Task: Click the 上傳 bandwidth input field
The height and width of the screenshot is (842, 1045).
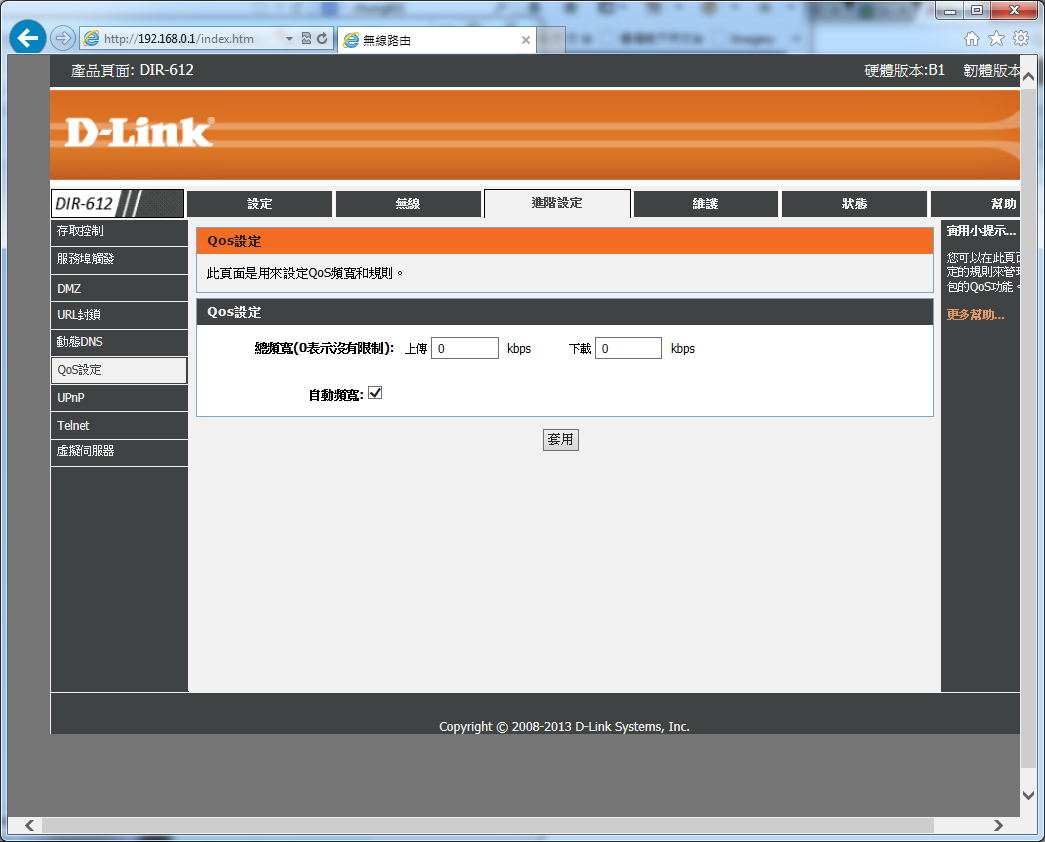Action: click(x=464, y=348)
